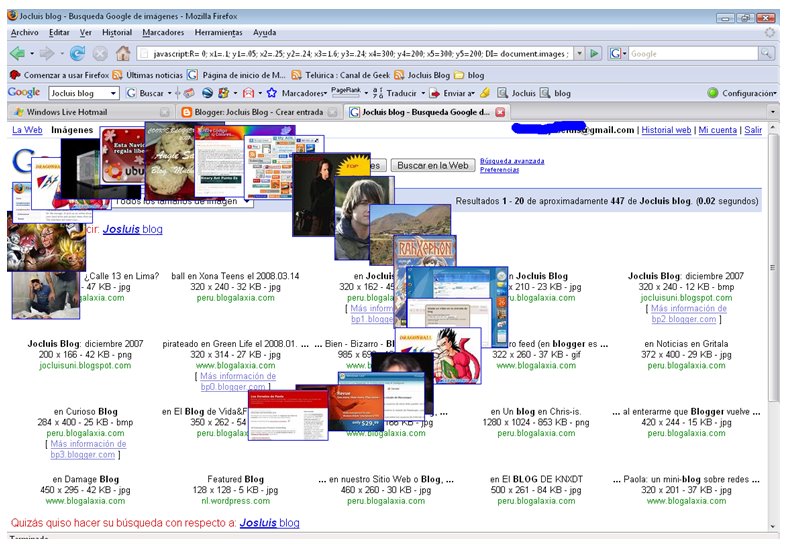Go forward with the forward arrow

[x=47, y=53]
